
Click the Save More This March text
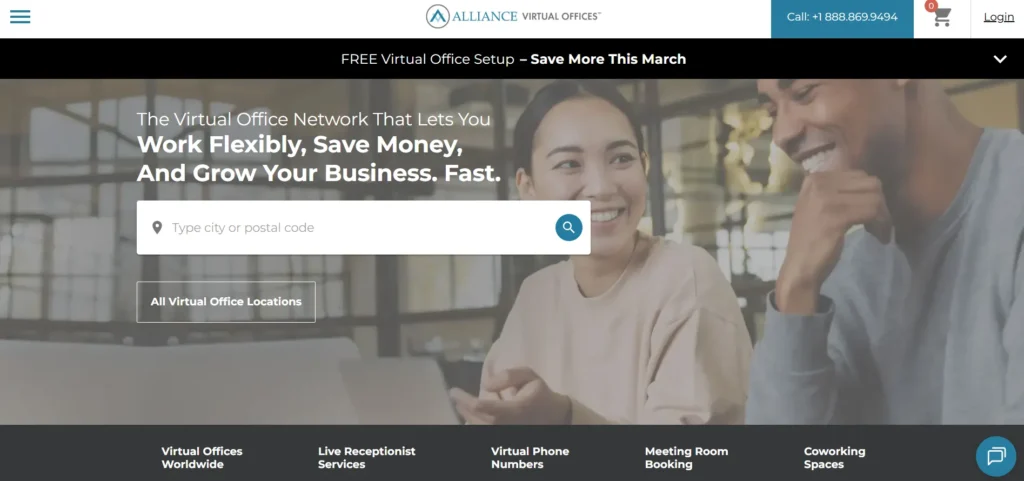point(608,59)
